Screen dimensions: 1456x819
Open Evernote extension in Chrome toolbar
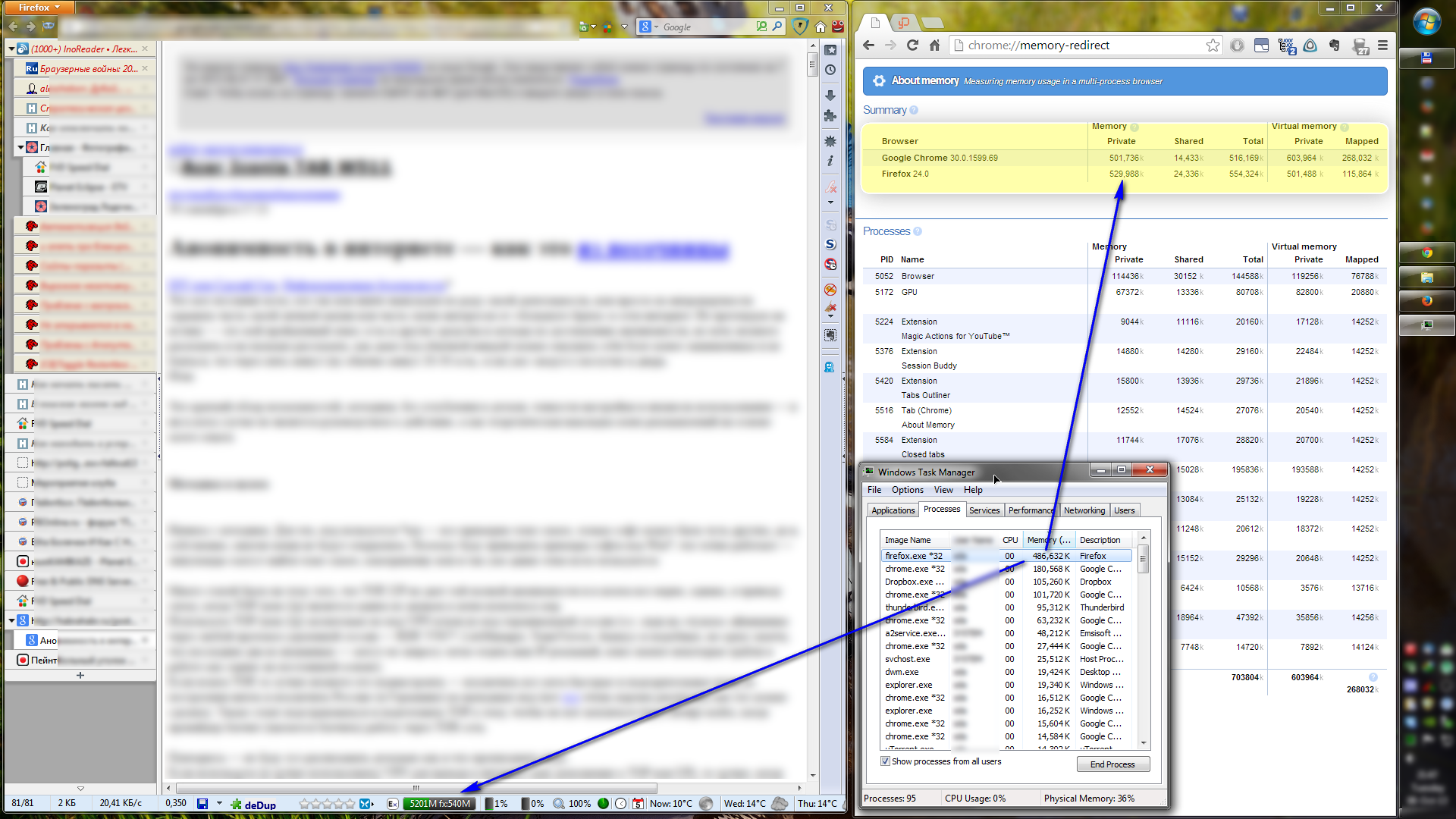click(1335, 45)
